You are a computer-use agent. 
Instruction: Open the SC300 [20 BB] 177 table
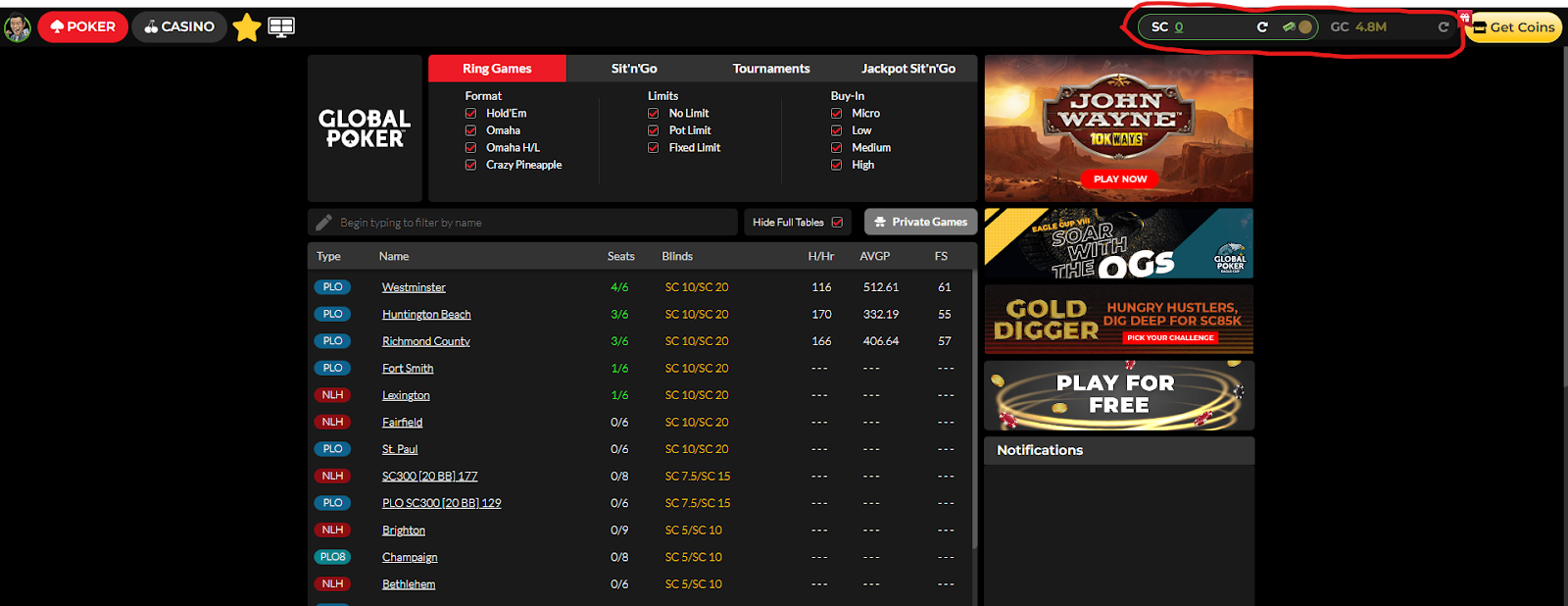click(x=429, y=477)
